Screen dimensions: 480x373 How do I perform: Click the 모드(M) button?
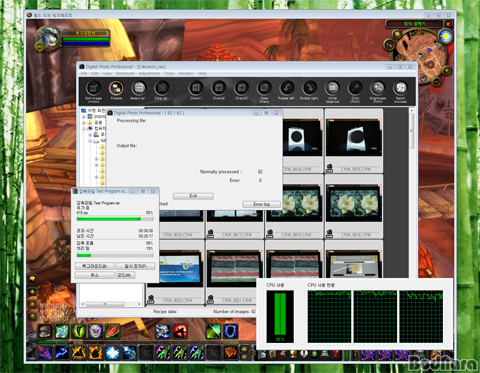coord(125,275)
